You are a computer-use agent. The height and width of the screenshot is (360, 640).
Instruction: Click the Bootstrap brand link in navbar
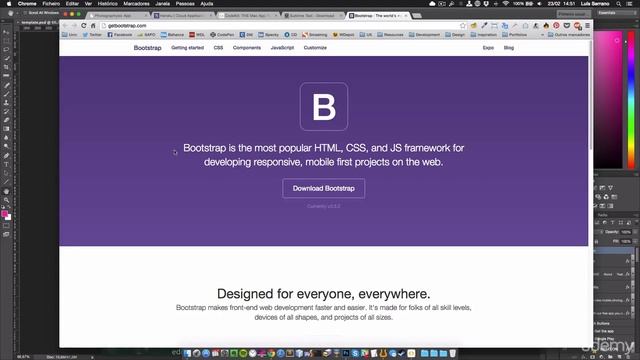[147, 48]
